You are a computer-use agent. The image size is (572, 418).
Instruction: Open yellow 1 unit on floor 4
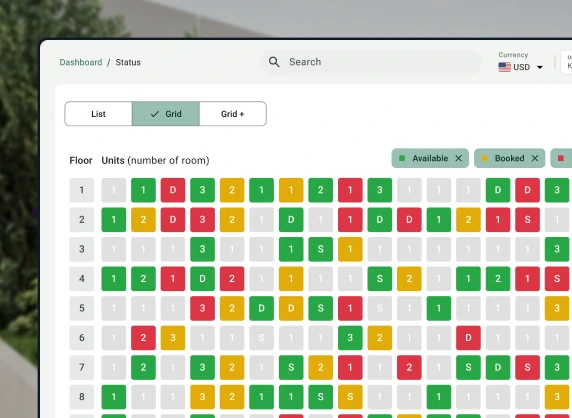point(291,279)
